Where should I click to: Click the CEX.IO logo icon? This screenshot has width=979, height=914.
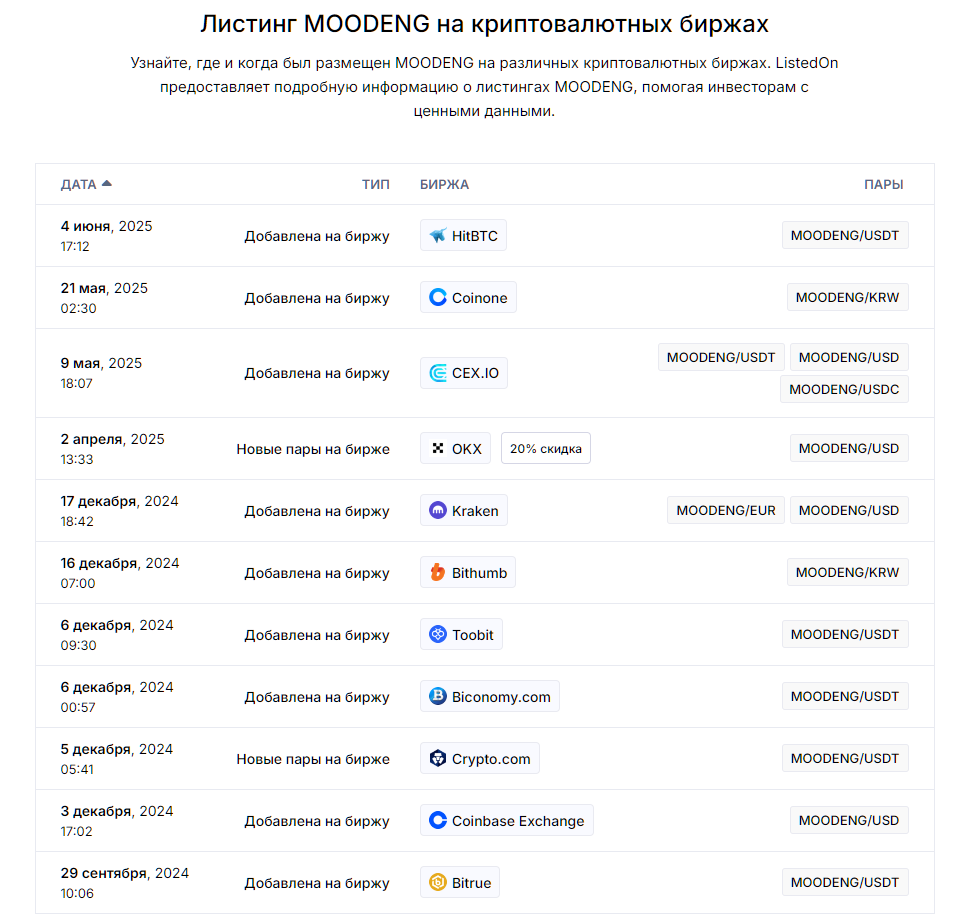pyautogui.click(x=438, y=373)
